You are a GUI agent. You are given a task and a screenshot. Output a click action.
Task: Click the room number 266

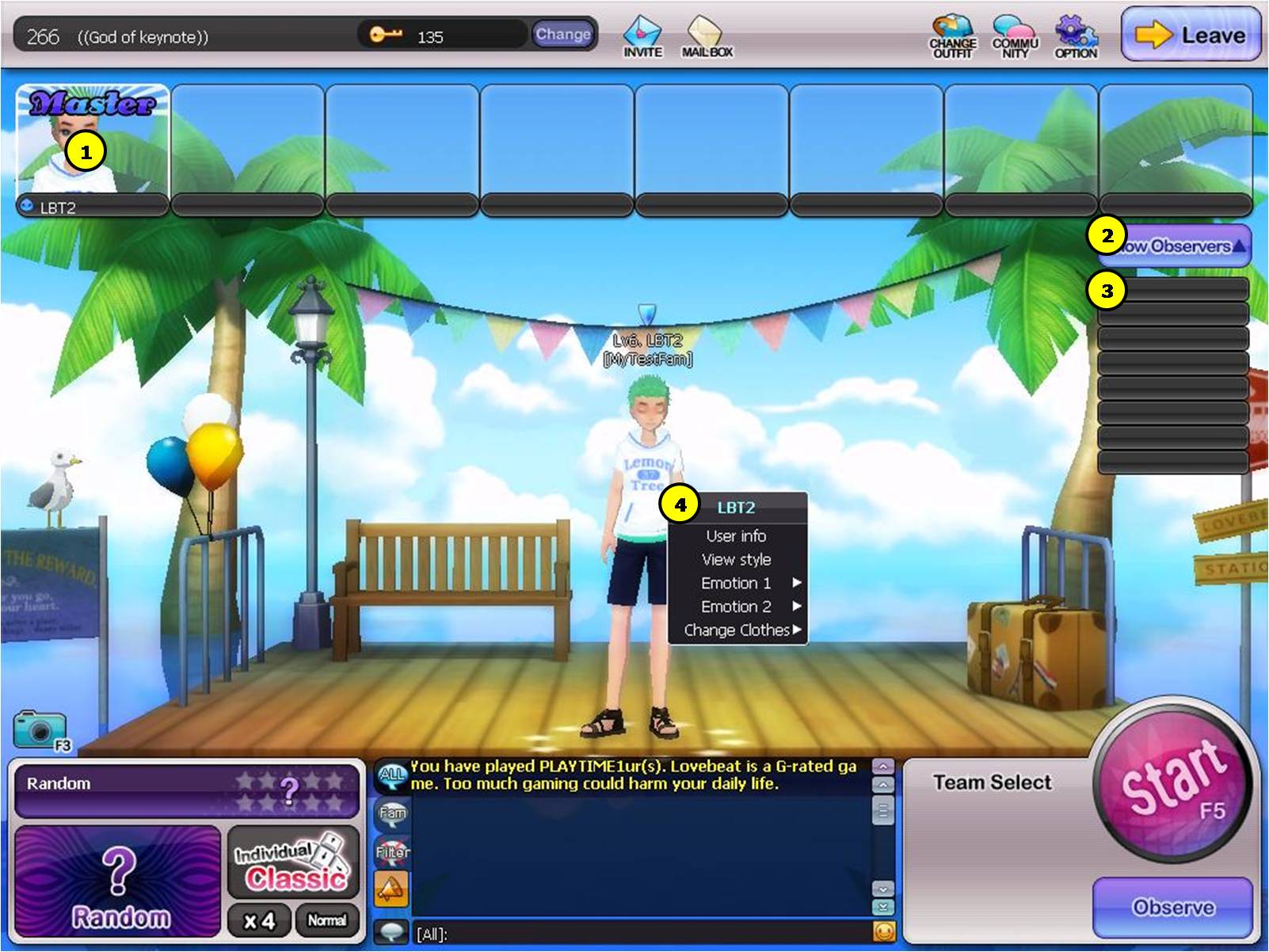43,36
